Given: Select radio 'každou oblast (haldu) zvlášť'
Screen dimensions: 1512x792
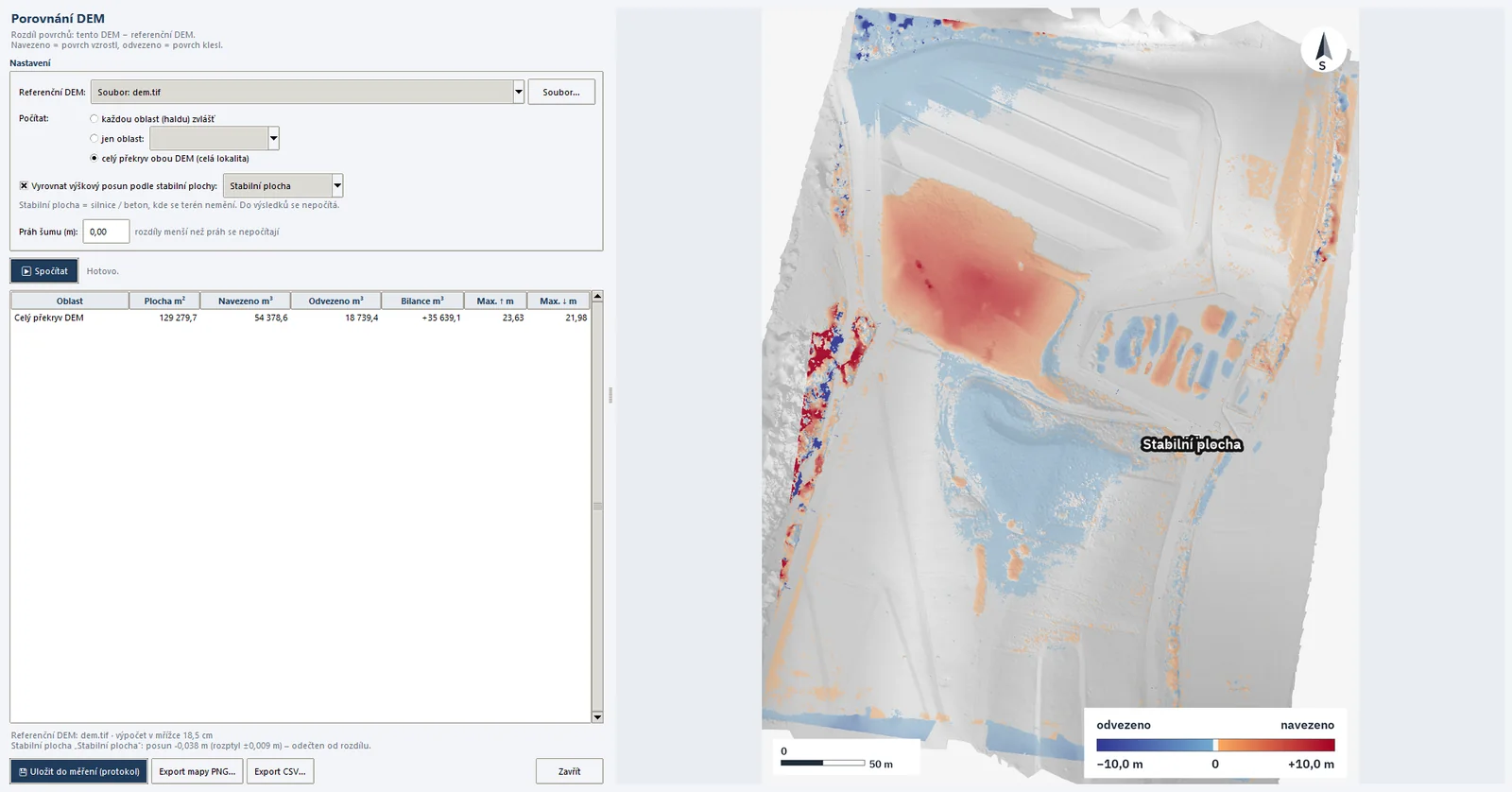Looking at the screenshot, I should [x=94, y=119].
